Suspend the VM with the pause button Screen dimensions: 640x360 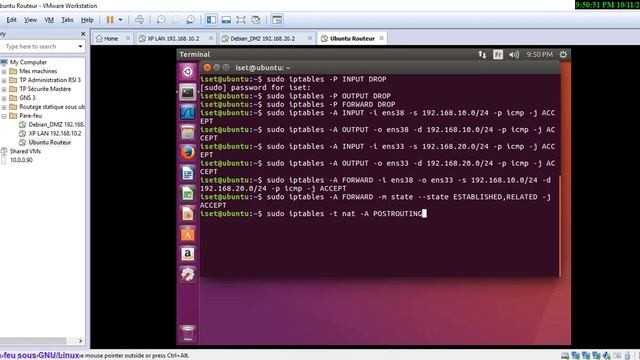point(110,20)
